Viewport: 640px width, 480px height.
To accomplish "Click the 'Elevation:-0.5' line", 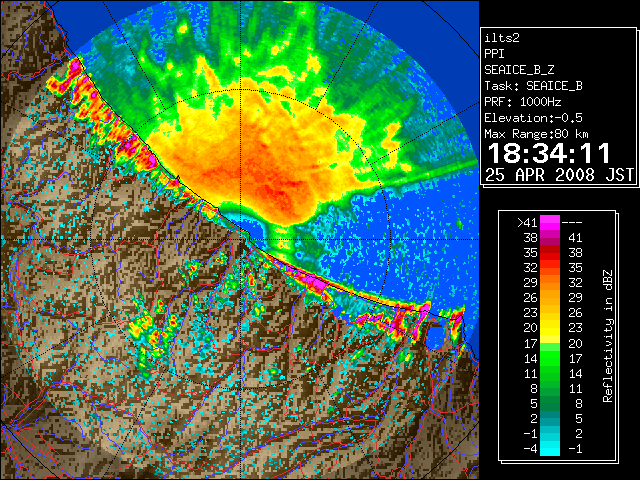I will click(x=533, y=118).
